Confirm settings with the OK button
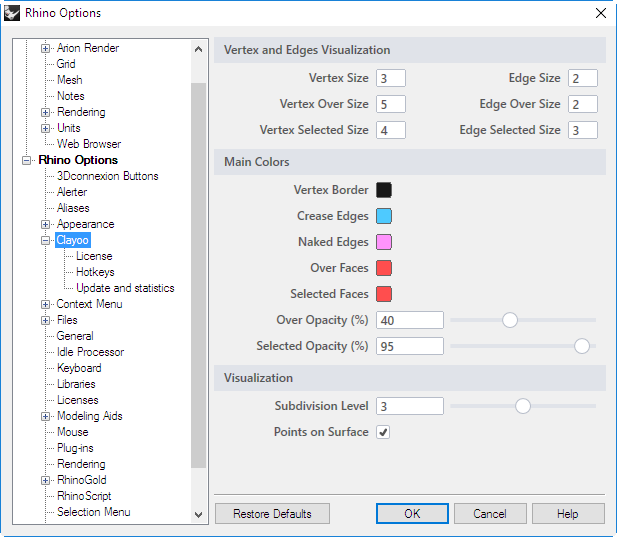The width and height of the screenshot is (617, 537). click(412, 514)
